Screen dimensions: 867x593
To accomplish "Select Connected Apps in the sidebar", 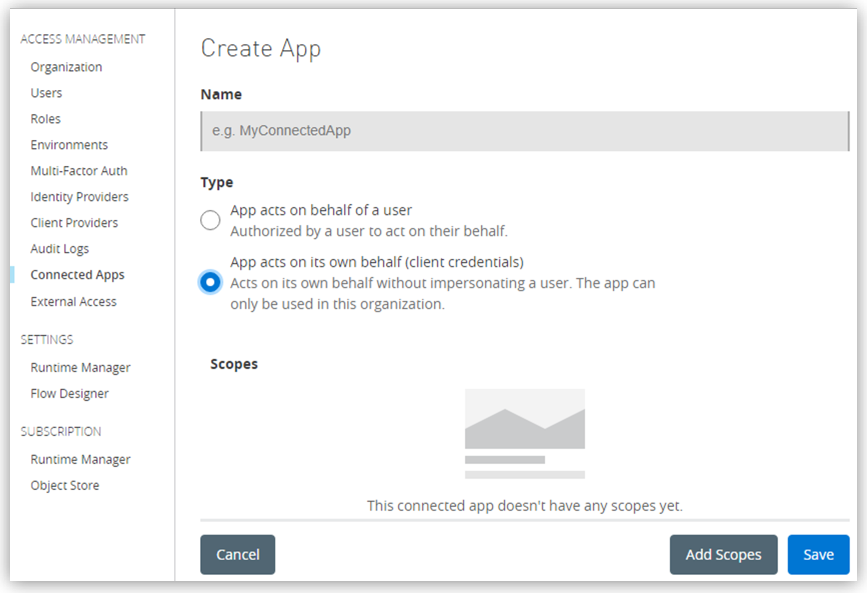I will tap(77, 274).
